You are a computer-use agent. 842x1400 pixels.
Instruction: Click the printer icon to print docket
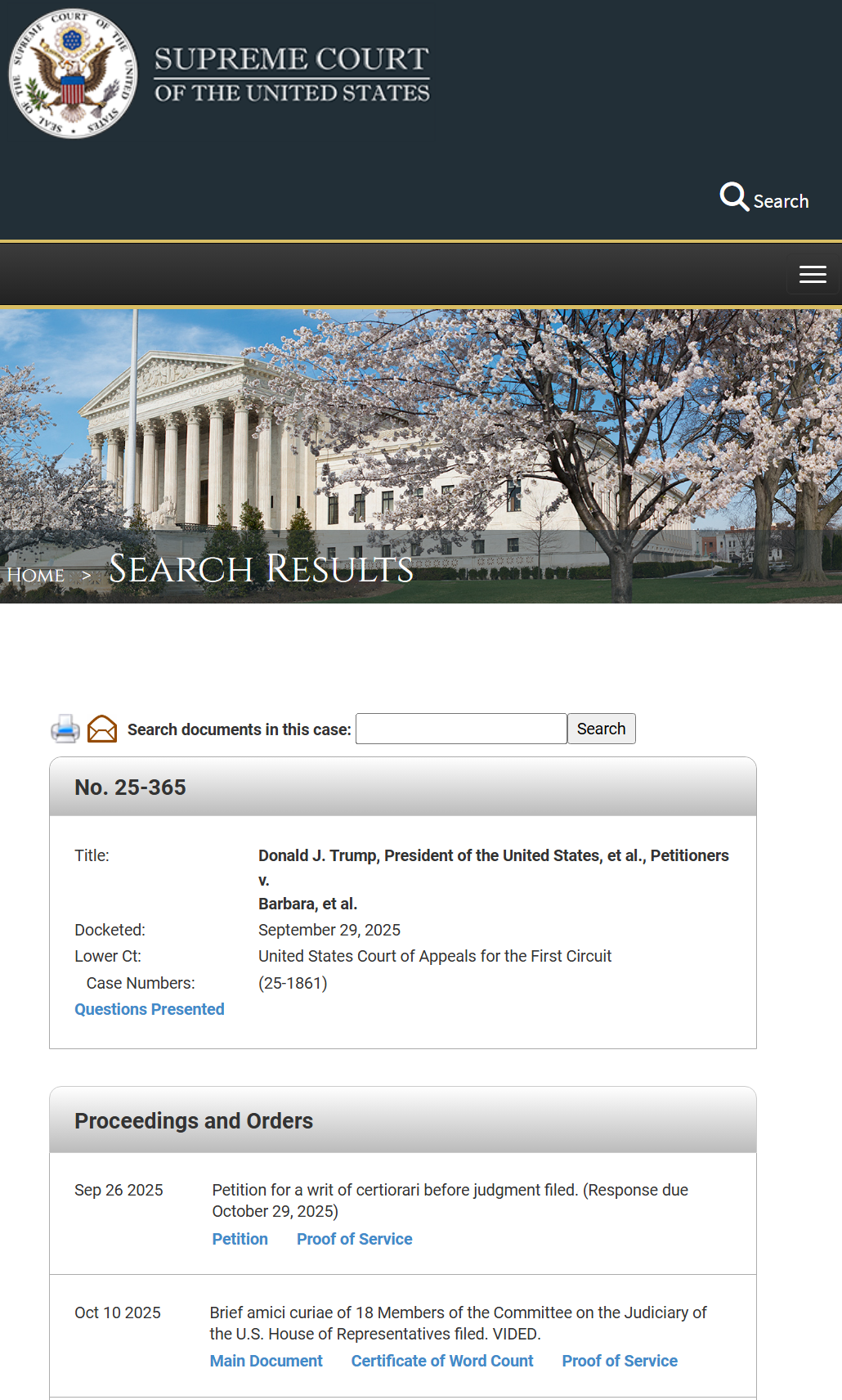point(65,729)
